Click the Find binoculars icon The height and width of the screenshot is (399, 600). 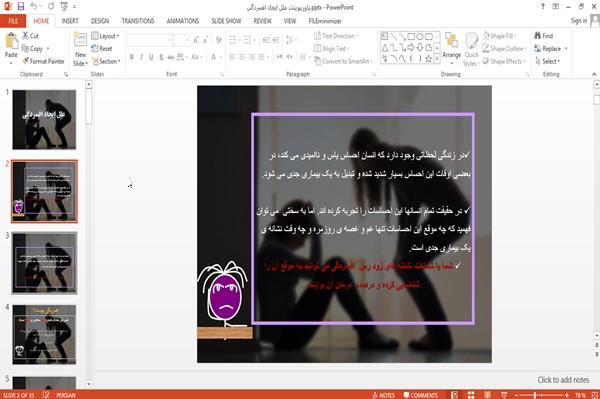tap(538, 36)
